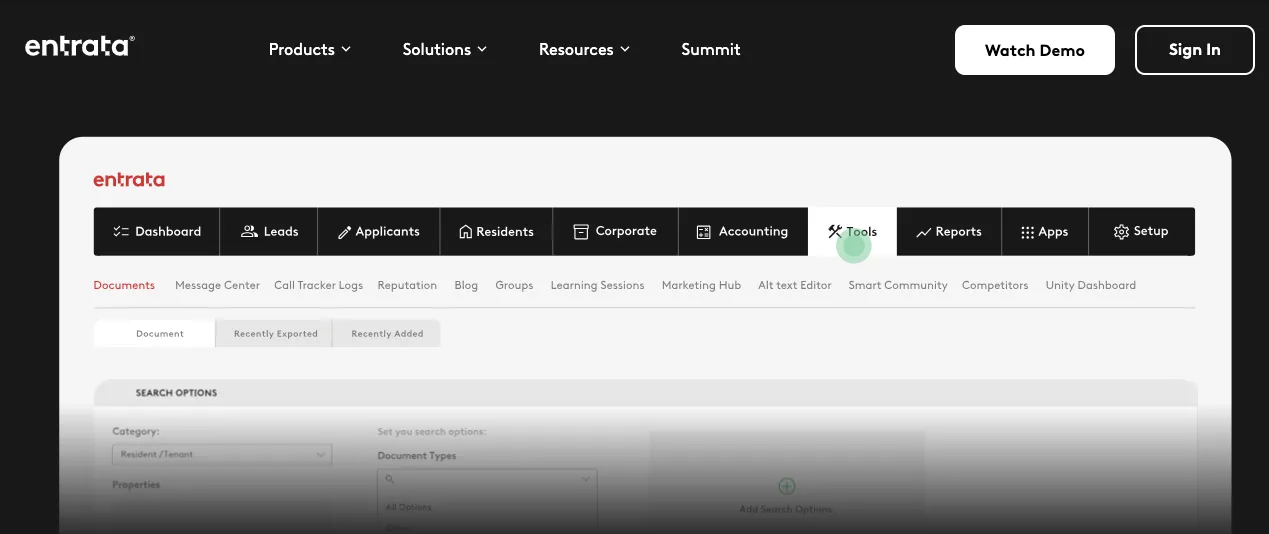Open the Products dropdown menu
Viewport: 1269px width, 534px height.
click(310, 49)
